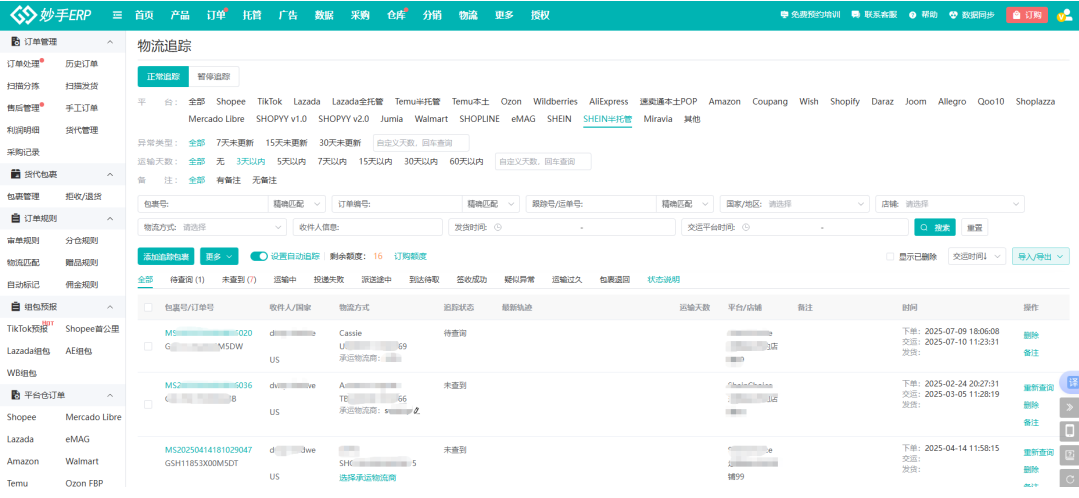
Task: Click the floating refresh icon
Action: 1070,479
